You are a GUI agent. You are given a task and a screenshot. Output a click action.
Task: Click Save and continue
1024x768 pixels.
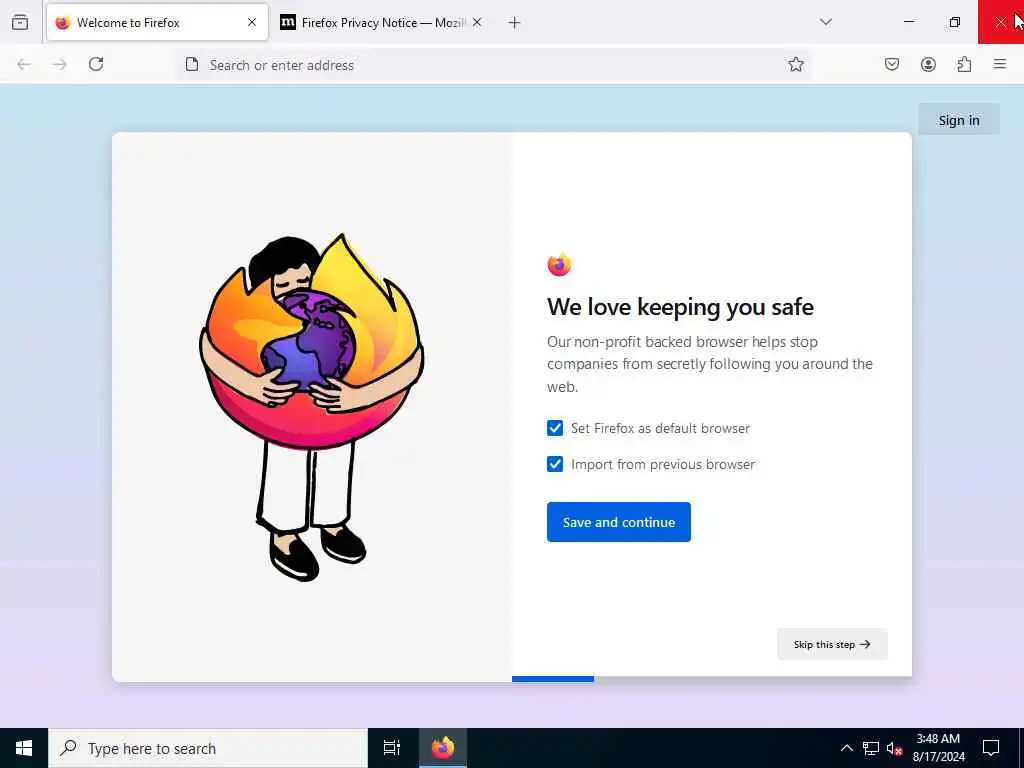click(618, 522)
